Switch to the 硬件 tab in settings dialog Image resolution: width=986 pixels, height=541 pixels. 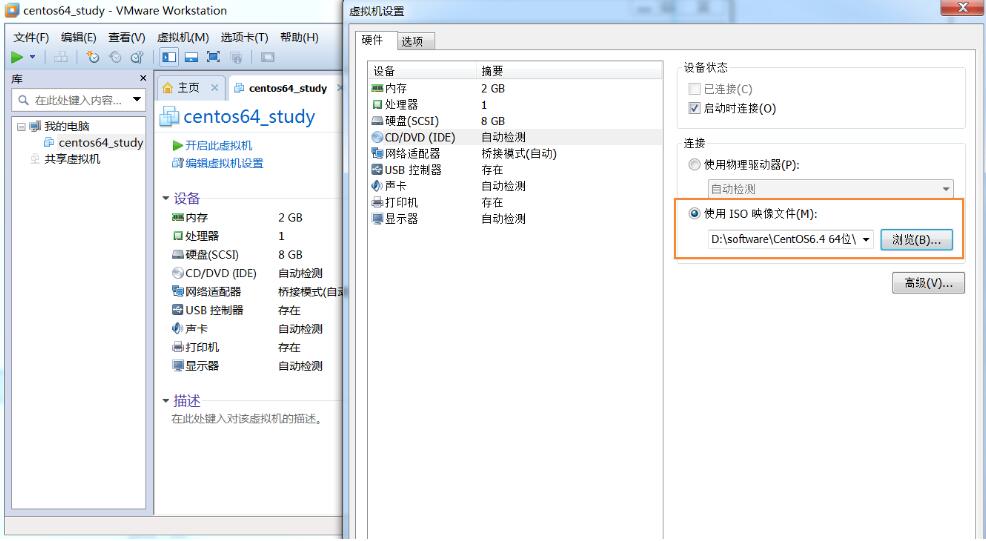[372, 40]
